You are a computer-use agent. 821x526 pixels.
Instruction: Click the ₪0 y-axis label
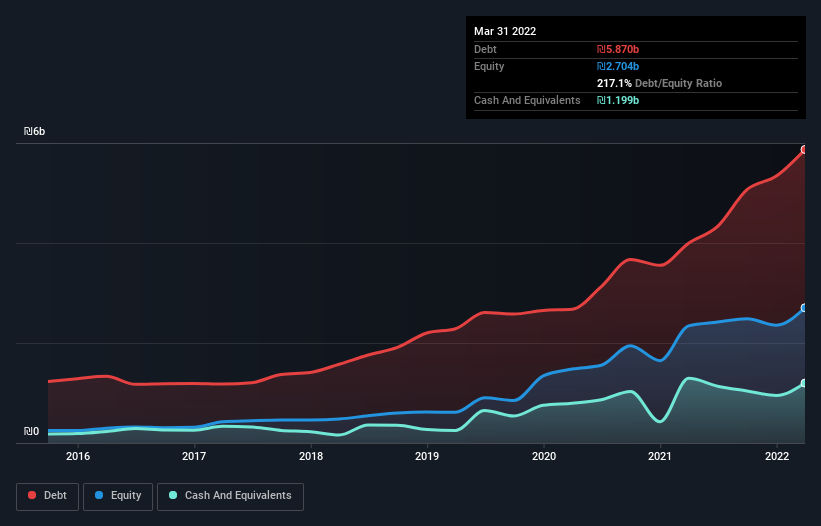tap(31, 431)
